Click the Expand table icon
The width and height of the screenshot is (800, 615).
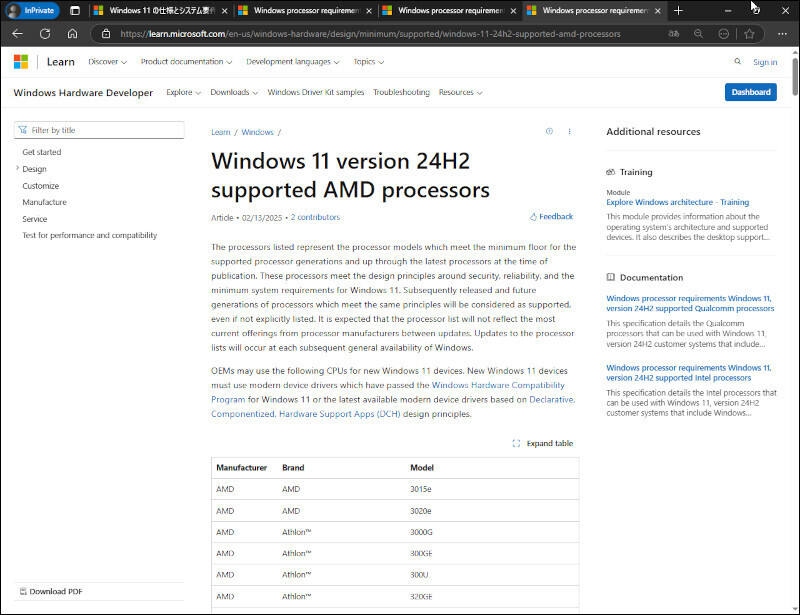(516, 443)
